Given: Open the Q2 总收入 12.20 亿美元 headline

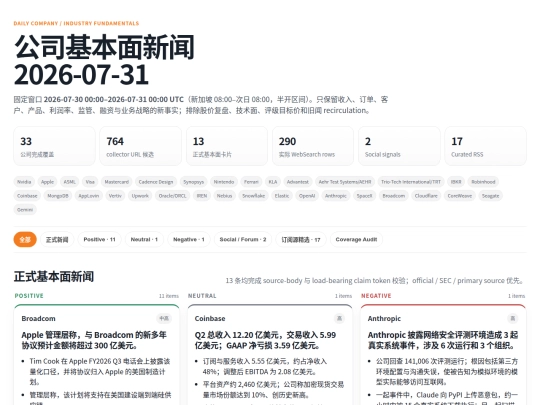Looking at the screenshot, I should coord(265,340).
